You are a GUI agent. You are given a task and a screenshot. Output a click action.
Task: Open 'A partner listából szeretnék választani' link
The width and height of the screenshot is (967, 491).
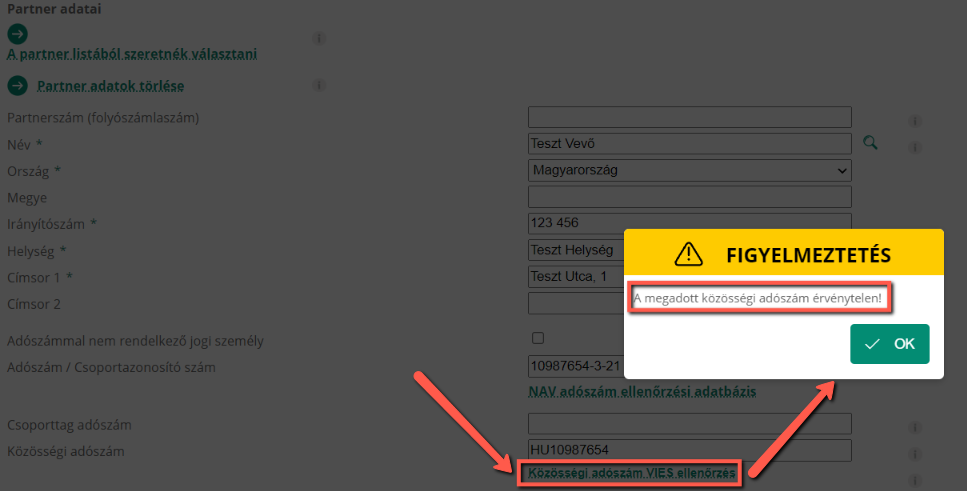(x=132, y=54)
